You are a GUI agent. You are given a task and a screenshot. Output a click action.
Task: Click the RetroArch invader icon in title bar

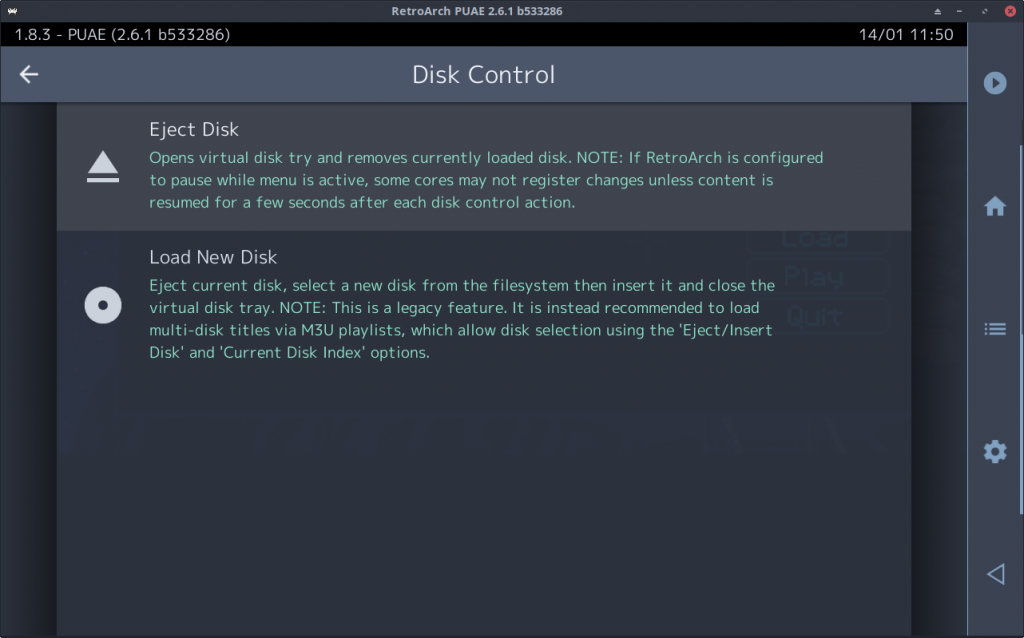(12, 10)
